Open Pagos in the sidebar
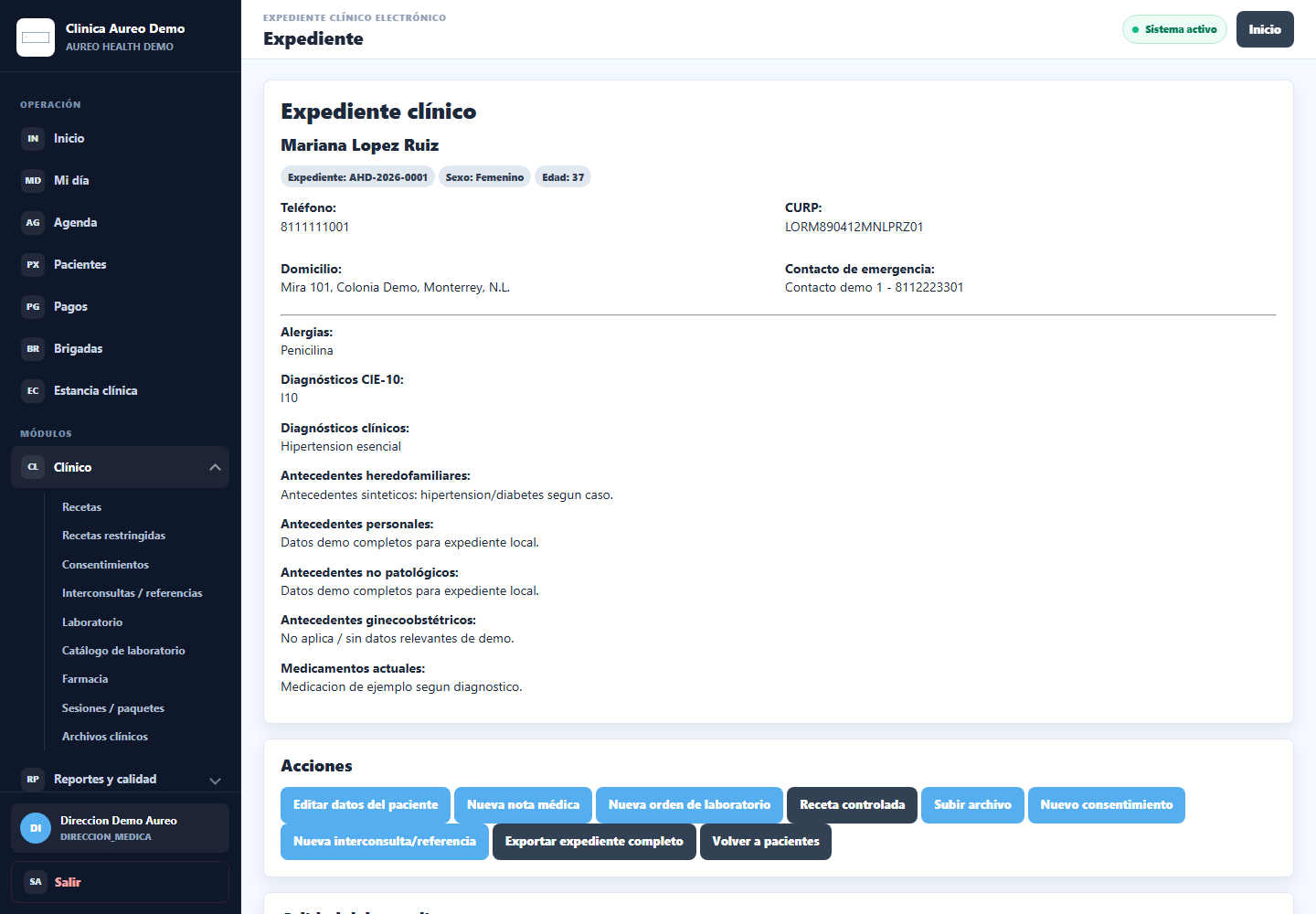The width and height of the screenshot is (1316, 914). tap(120, 307)
